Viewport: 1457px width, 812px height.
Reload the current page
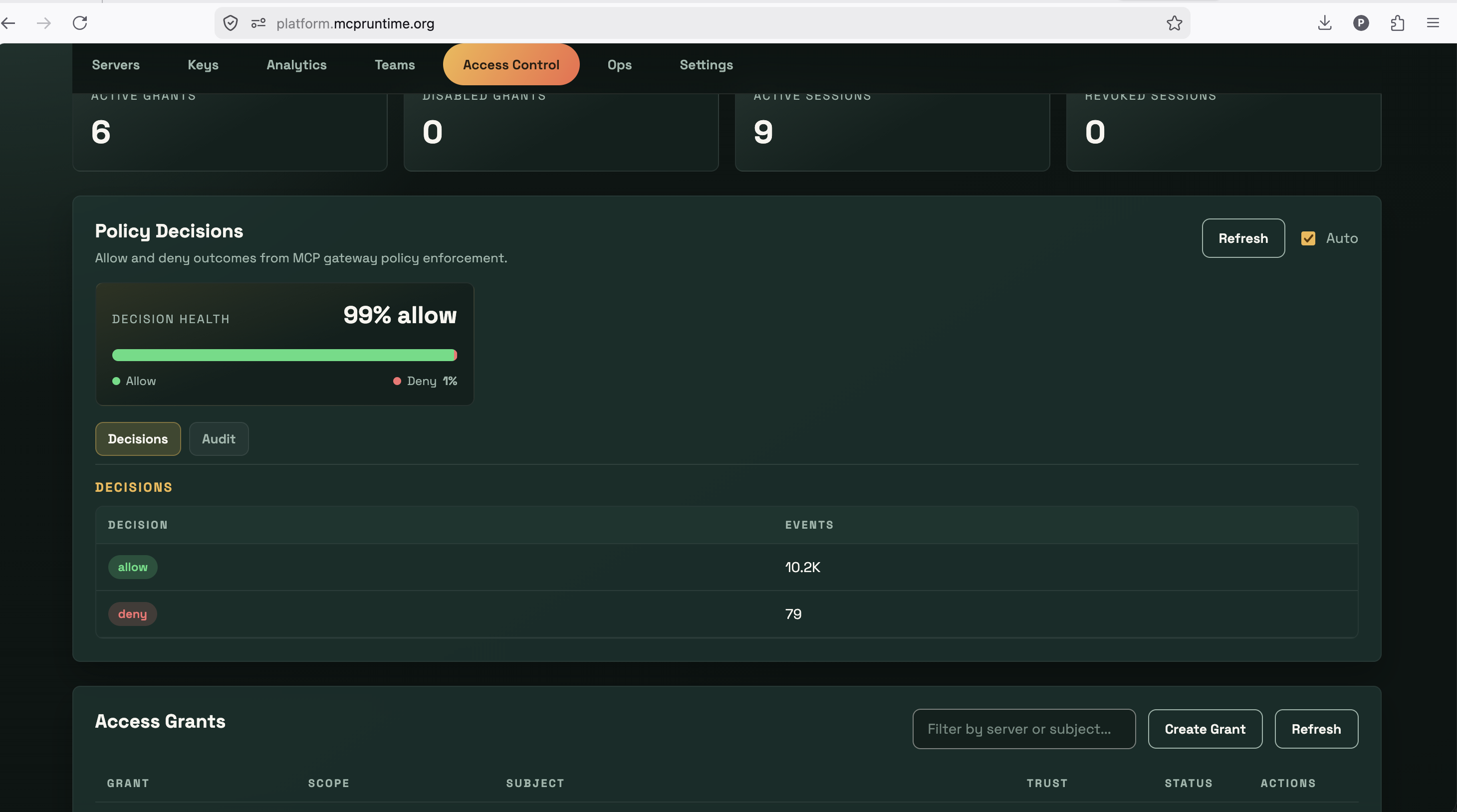coord(80,23)
